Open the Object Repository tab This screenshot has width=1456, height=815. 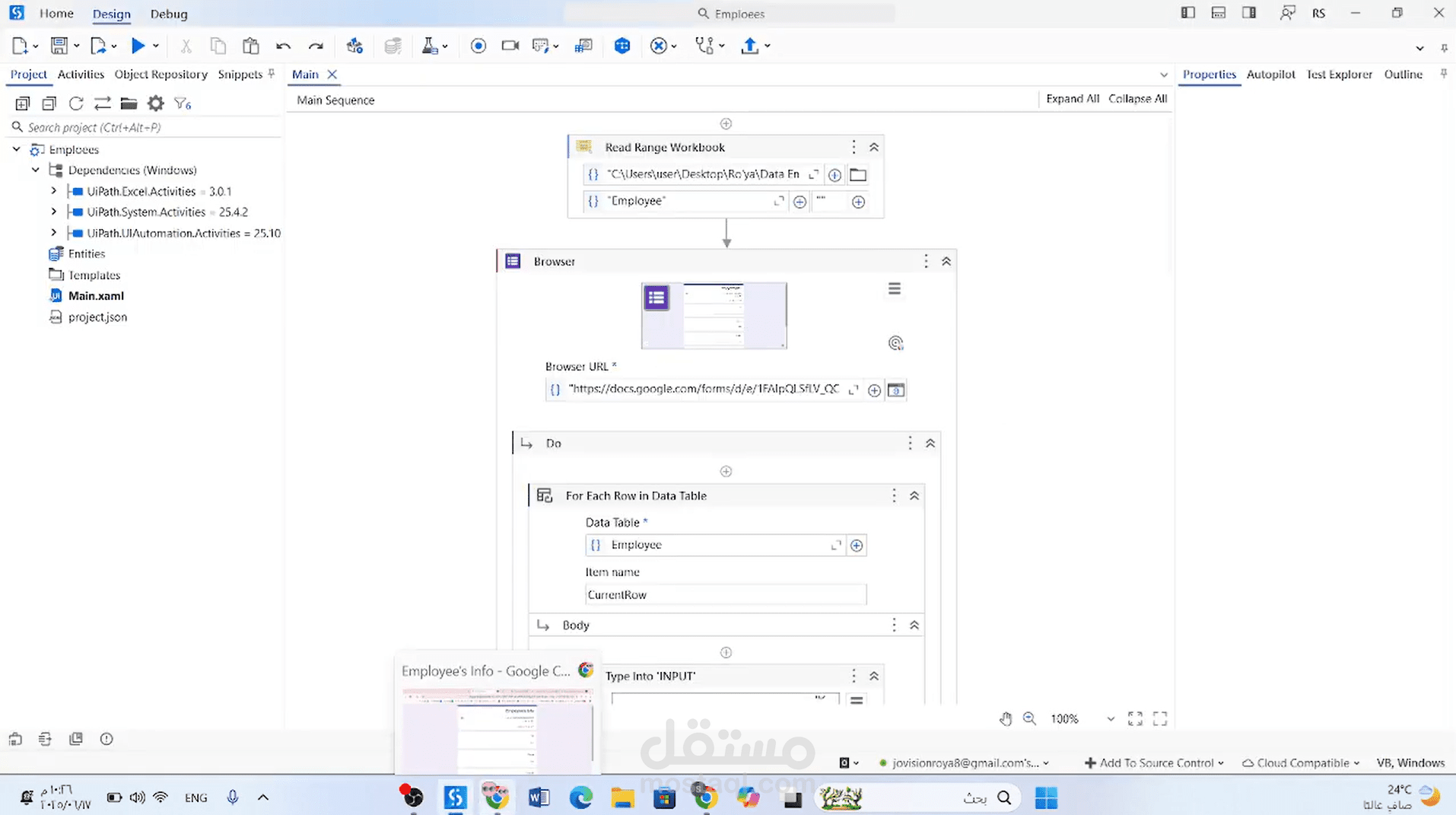coord(161,75)
